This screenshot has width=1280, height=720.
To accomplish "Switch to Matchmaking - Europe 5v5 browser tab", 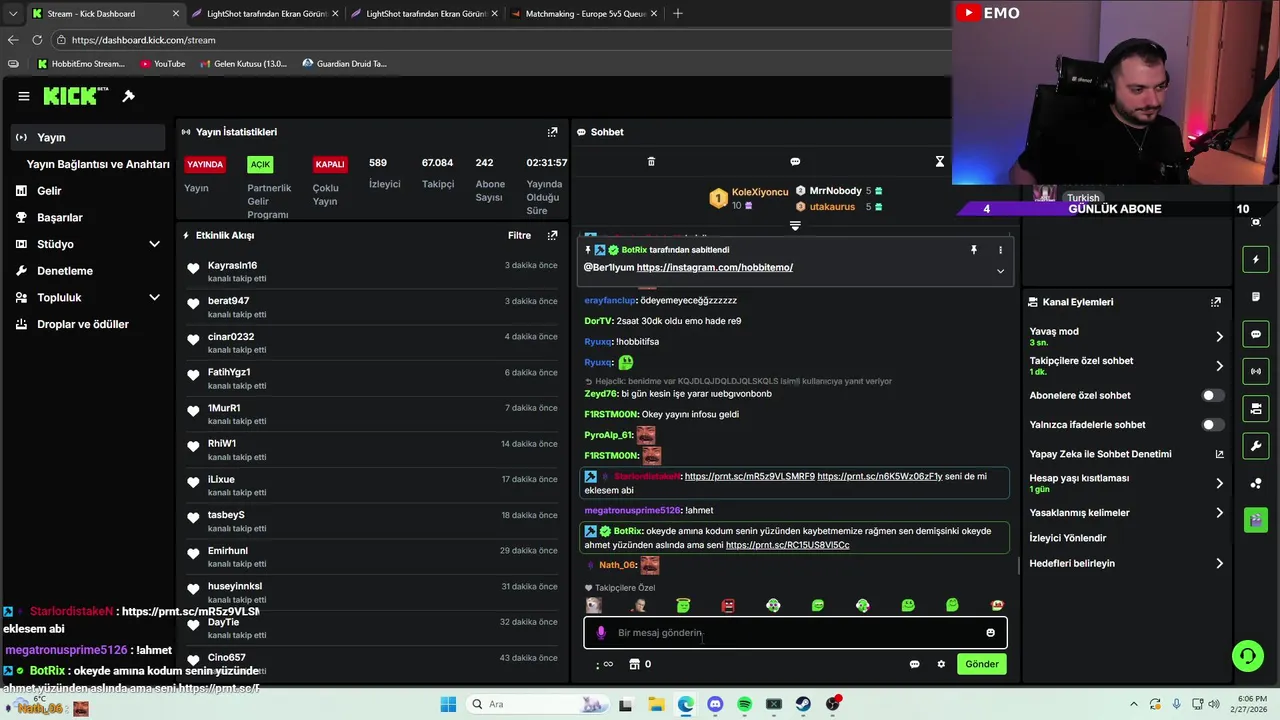I will tap(582, 14).
